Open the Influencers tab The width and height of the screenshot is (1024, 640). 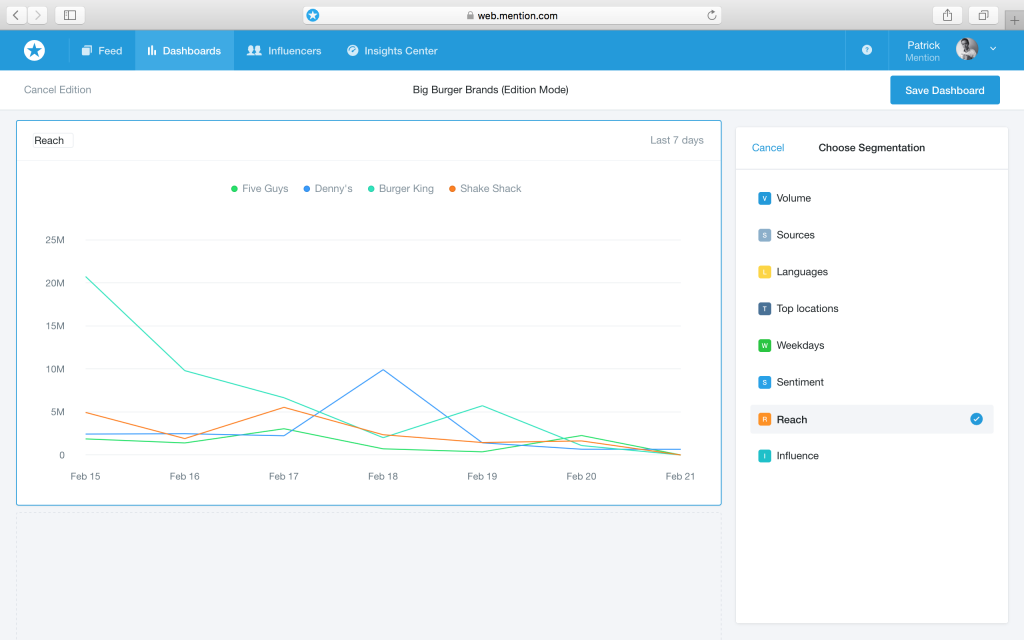pos(284,50)
